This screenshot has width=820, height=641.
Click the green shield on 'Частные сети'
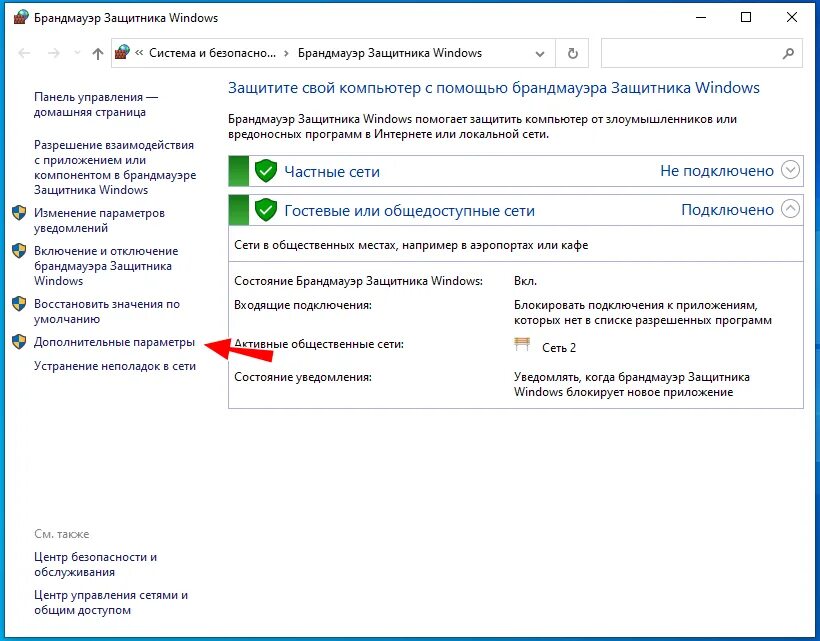point(266,171)
